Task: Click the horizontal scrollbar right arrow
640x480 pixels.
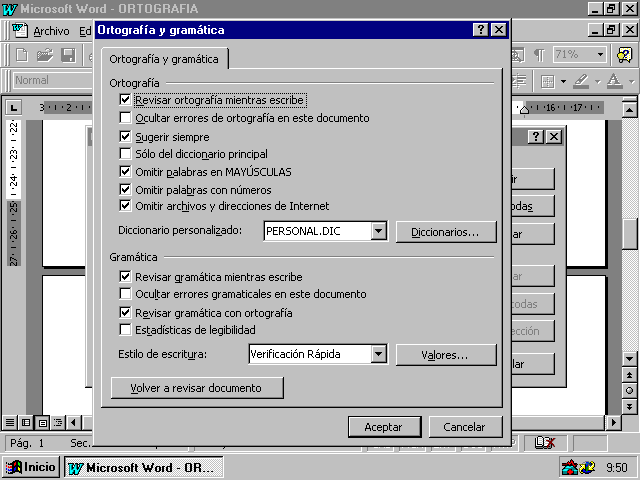Action: pos(613,422)
